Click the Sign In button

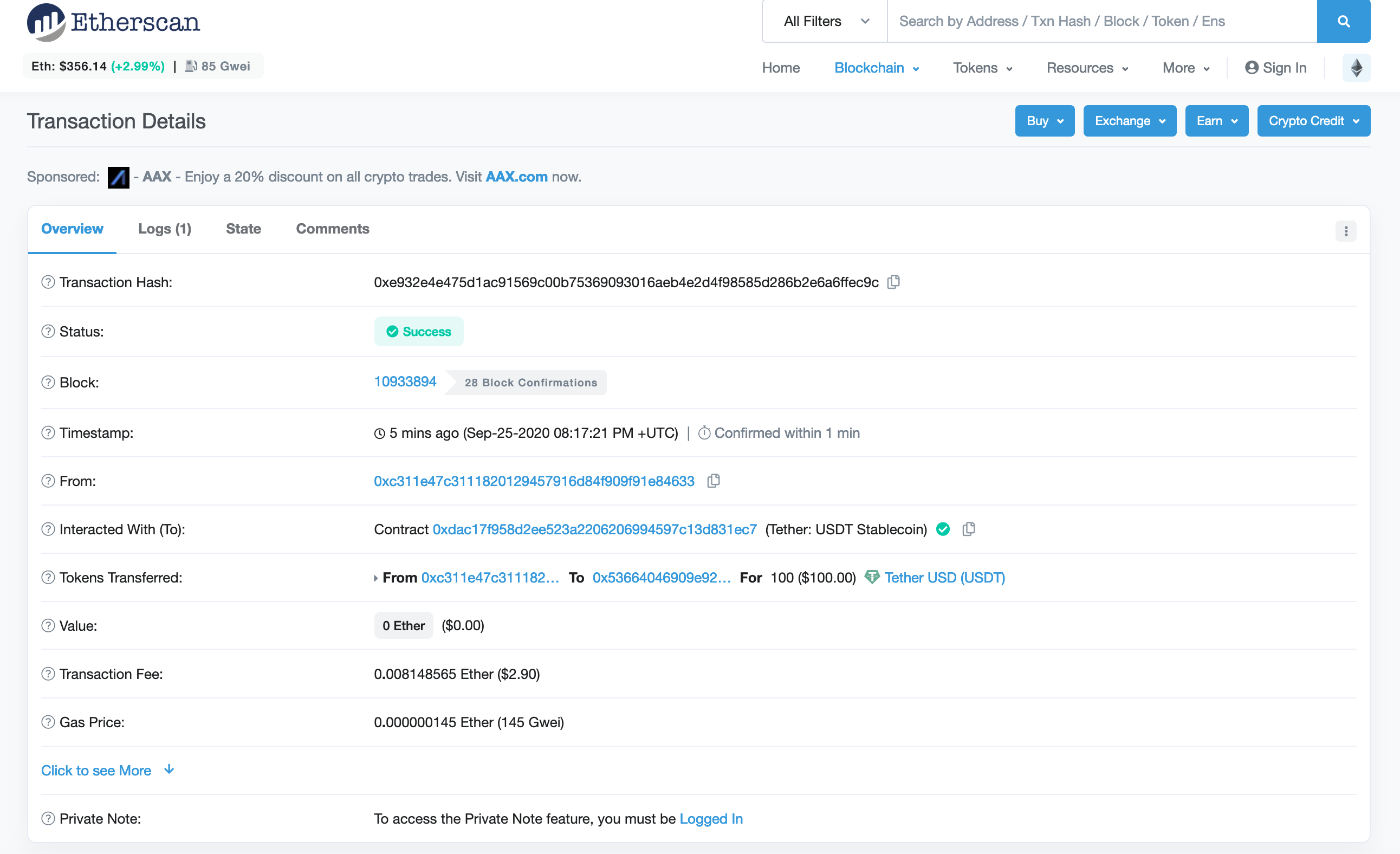tap(1275, 68)
